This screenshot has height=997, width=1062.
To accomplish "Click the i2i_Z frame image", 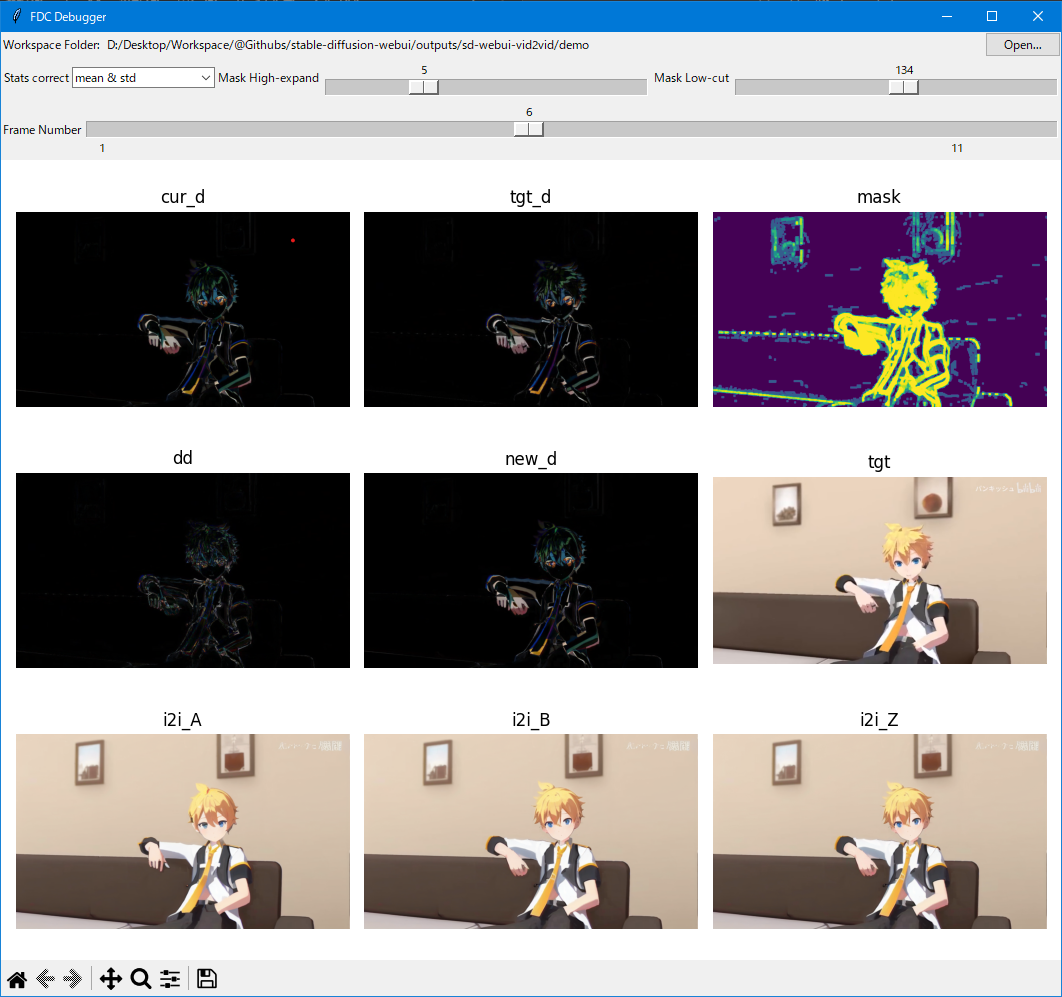I will click(x=880, y=831).
